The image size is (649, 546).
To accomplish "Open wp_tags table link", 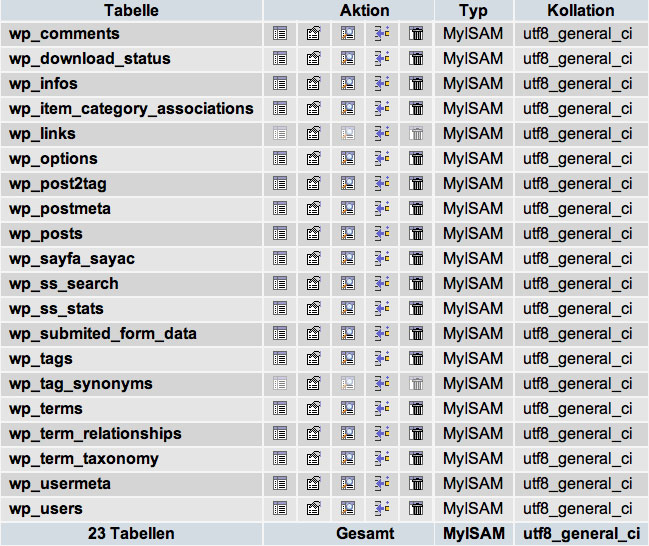I will [41, 359].
